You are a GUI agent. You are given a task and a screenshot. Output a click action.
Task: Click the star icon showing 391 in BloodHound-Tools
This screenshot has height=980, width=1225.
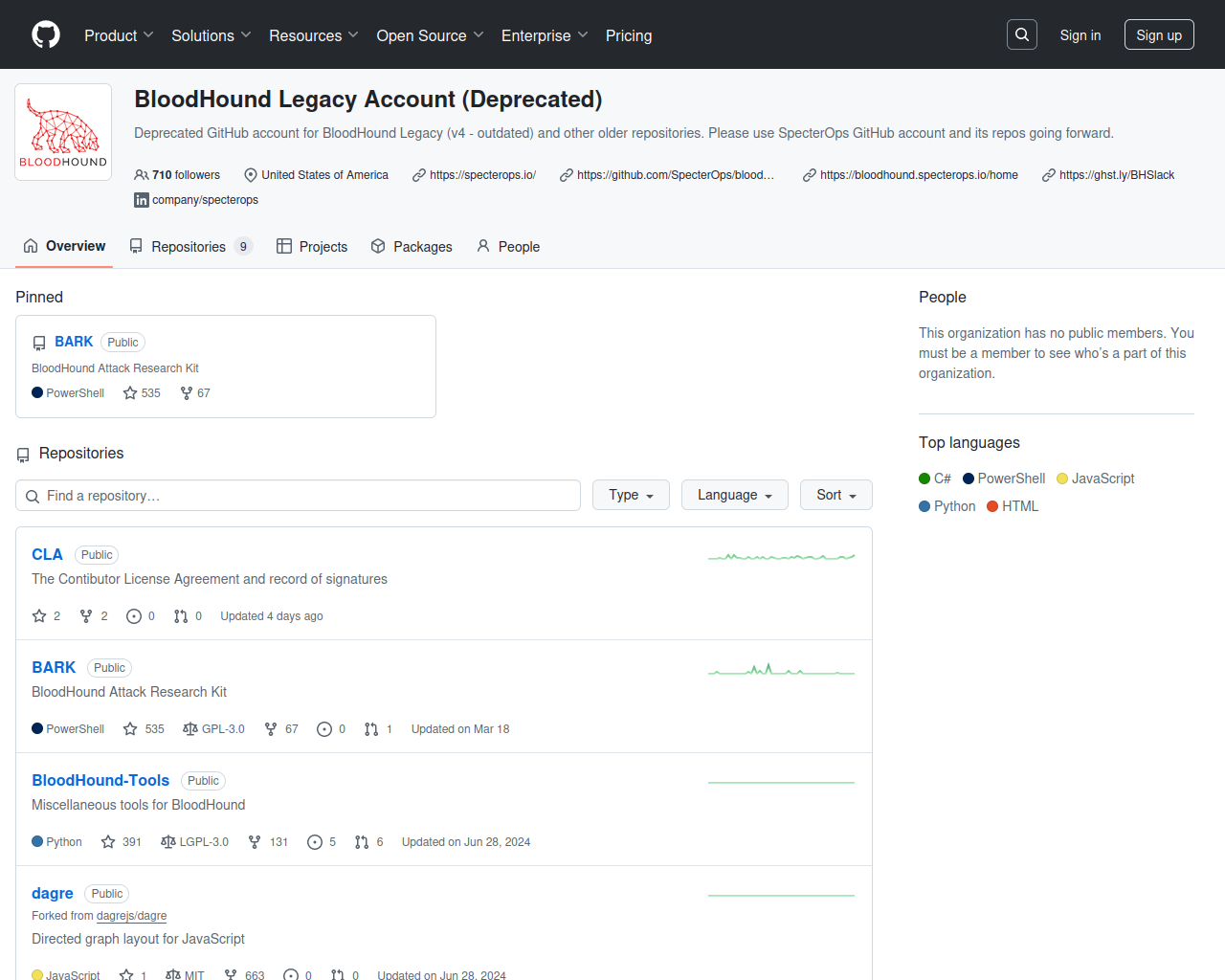point(108,842)
